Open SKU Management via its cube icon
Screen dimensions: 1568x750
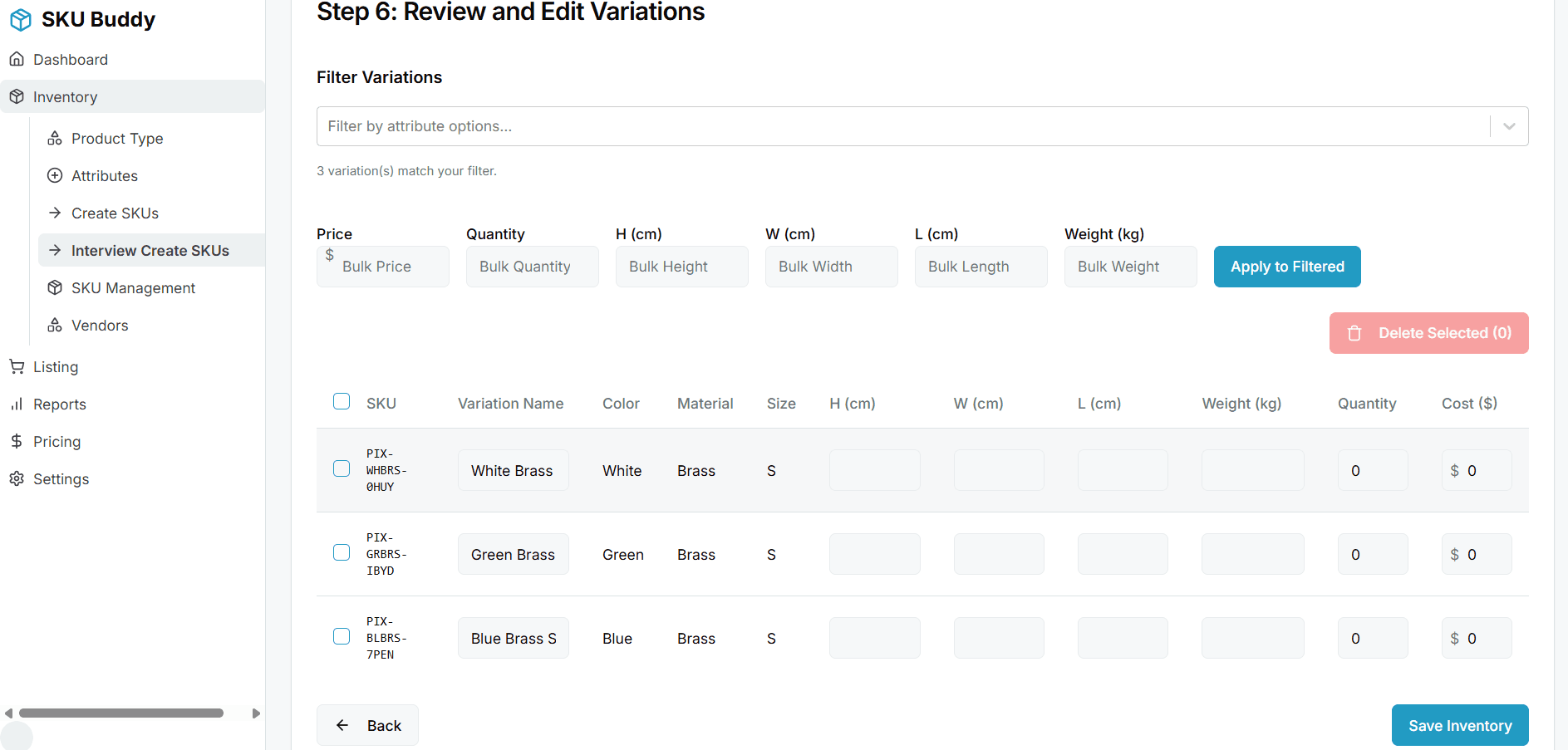click(x=55, y=287)
